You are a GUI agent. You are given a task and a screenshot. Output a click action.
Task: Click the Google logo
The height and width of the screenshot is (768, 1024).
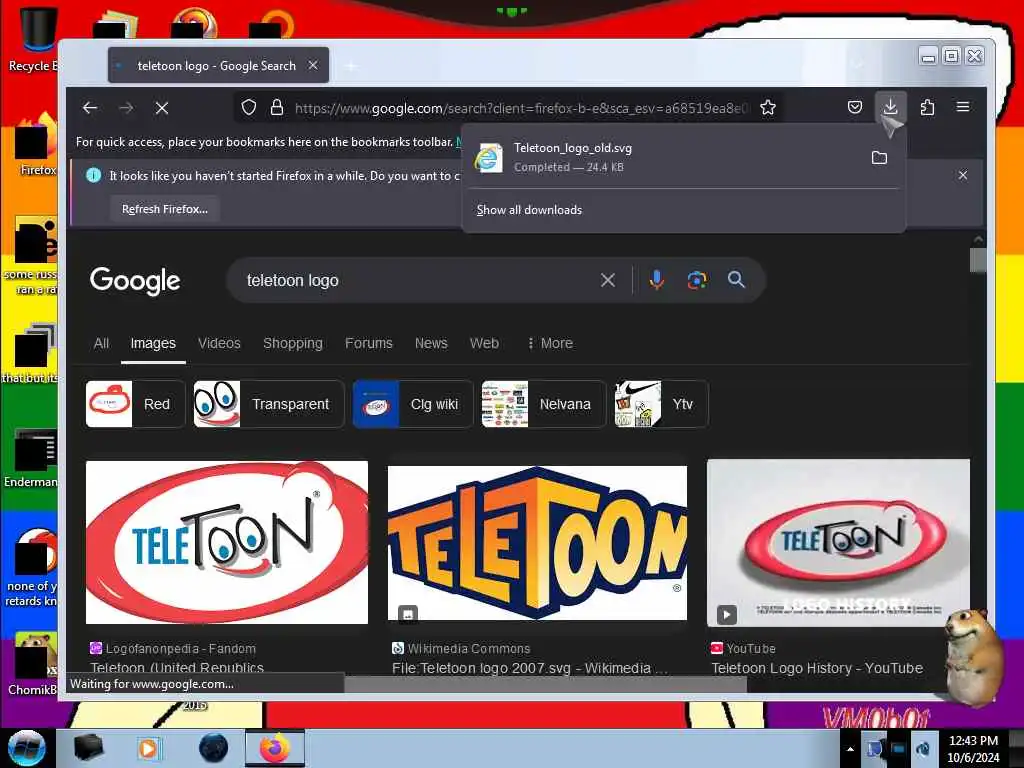[135, 281]
